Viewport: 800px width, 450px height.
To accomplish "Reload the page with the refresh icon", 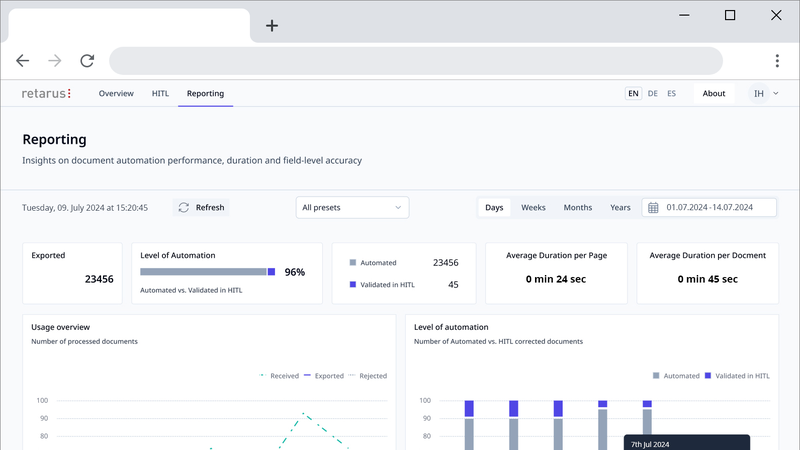I will point(87,61).
